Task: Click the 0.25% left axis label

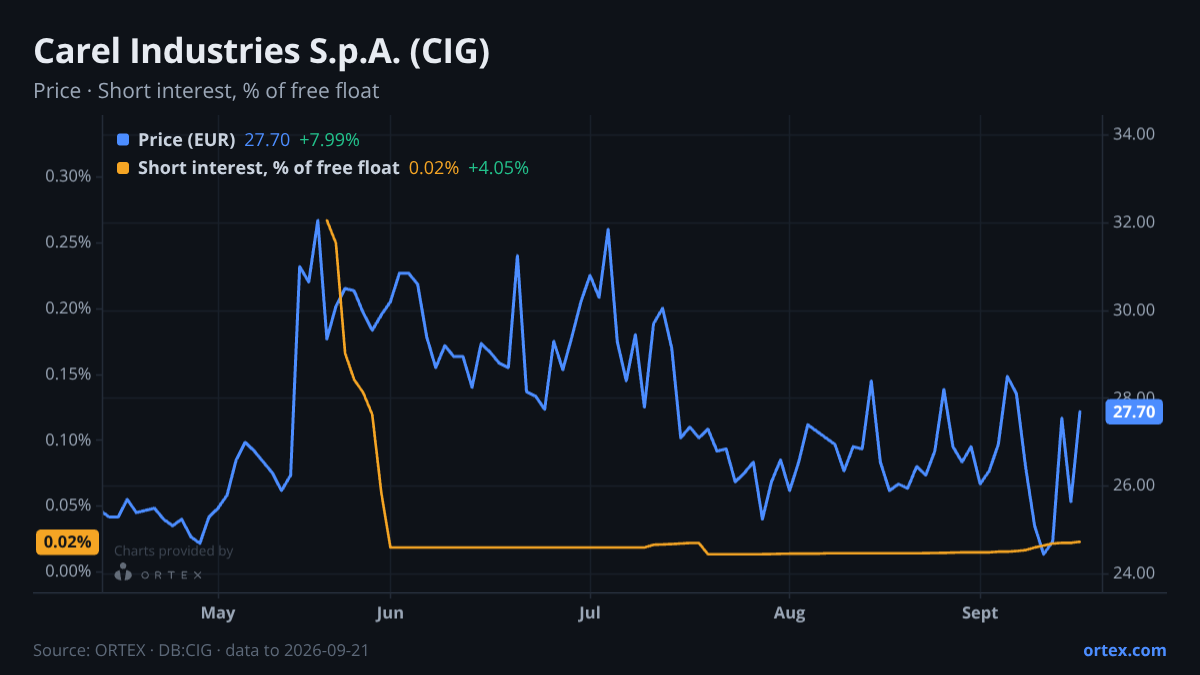Action: pyautogui.click(x=68, y=242)
